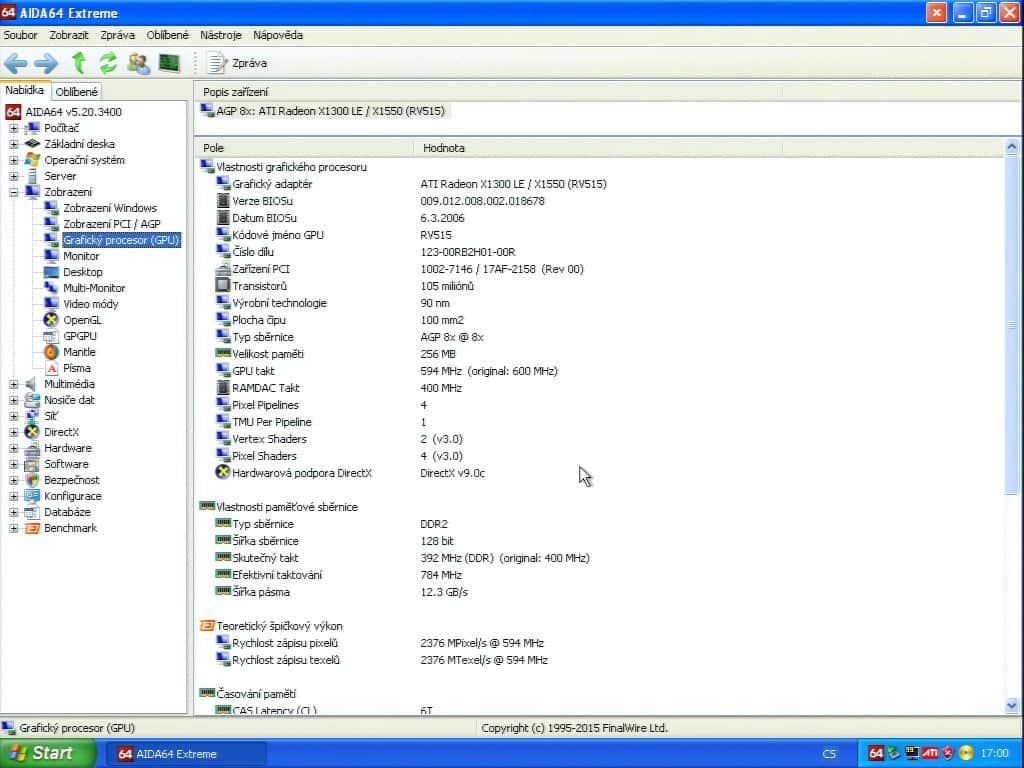1024x768 pixels.
Task: Click the Monitor icon in the tree
Action: tap(51, 256)
